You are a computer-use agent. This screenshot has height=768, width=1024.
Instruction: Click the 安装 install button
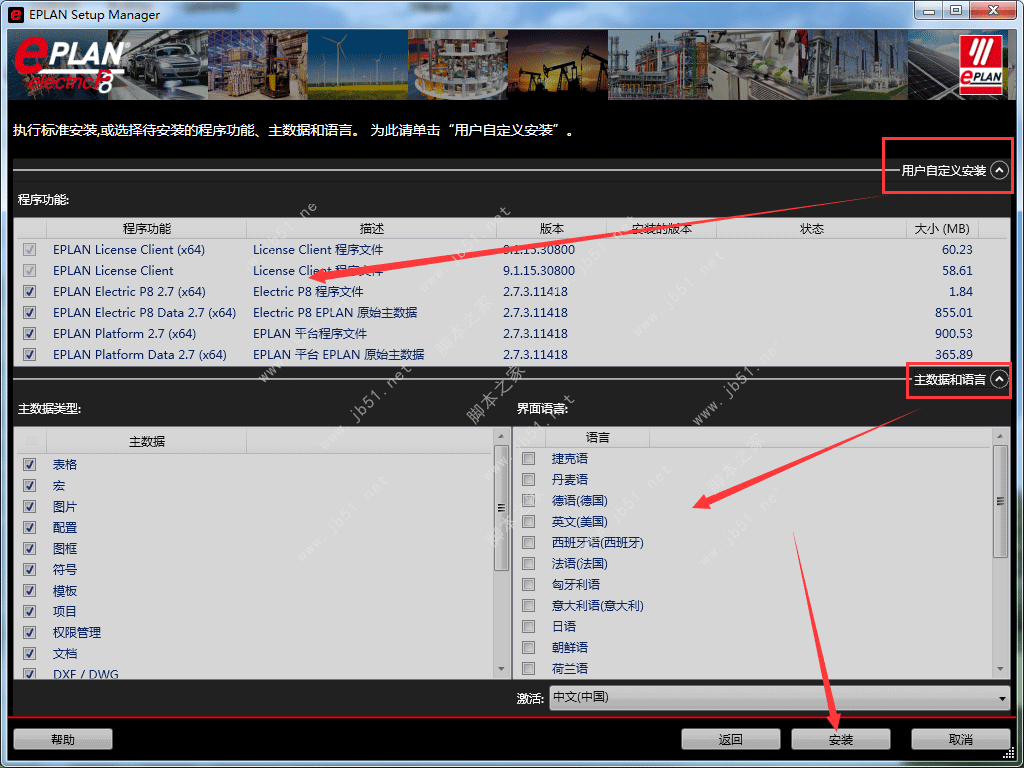(840, 739)
